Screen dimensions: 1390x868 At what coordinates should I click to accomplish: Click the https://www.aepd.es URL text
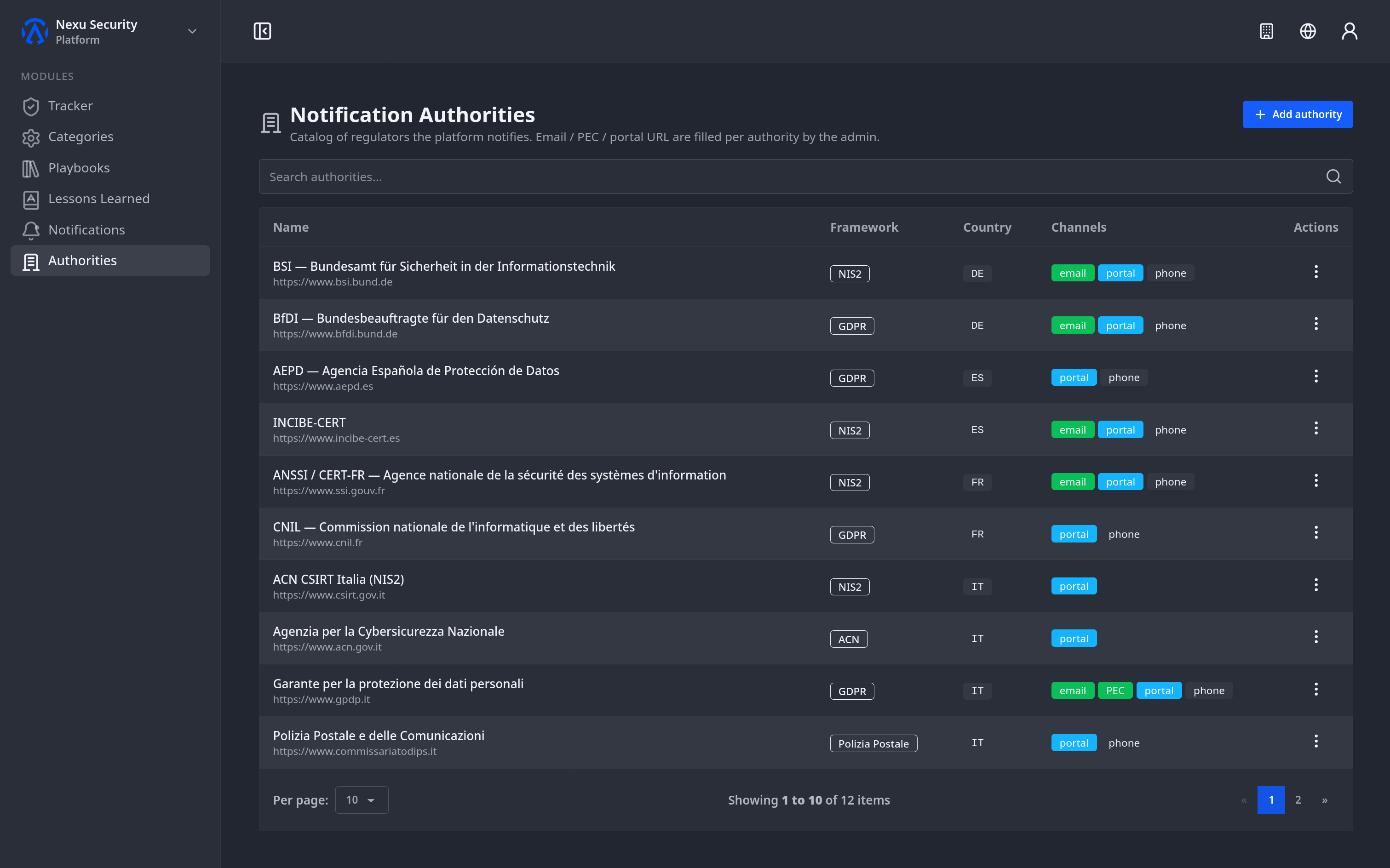pyautogui.click(x=323, y=386)
